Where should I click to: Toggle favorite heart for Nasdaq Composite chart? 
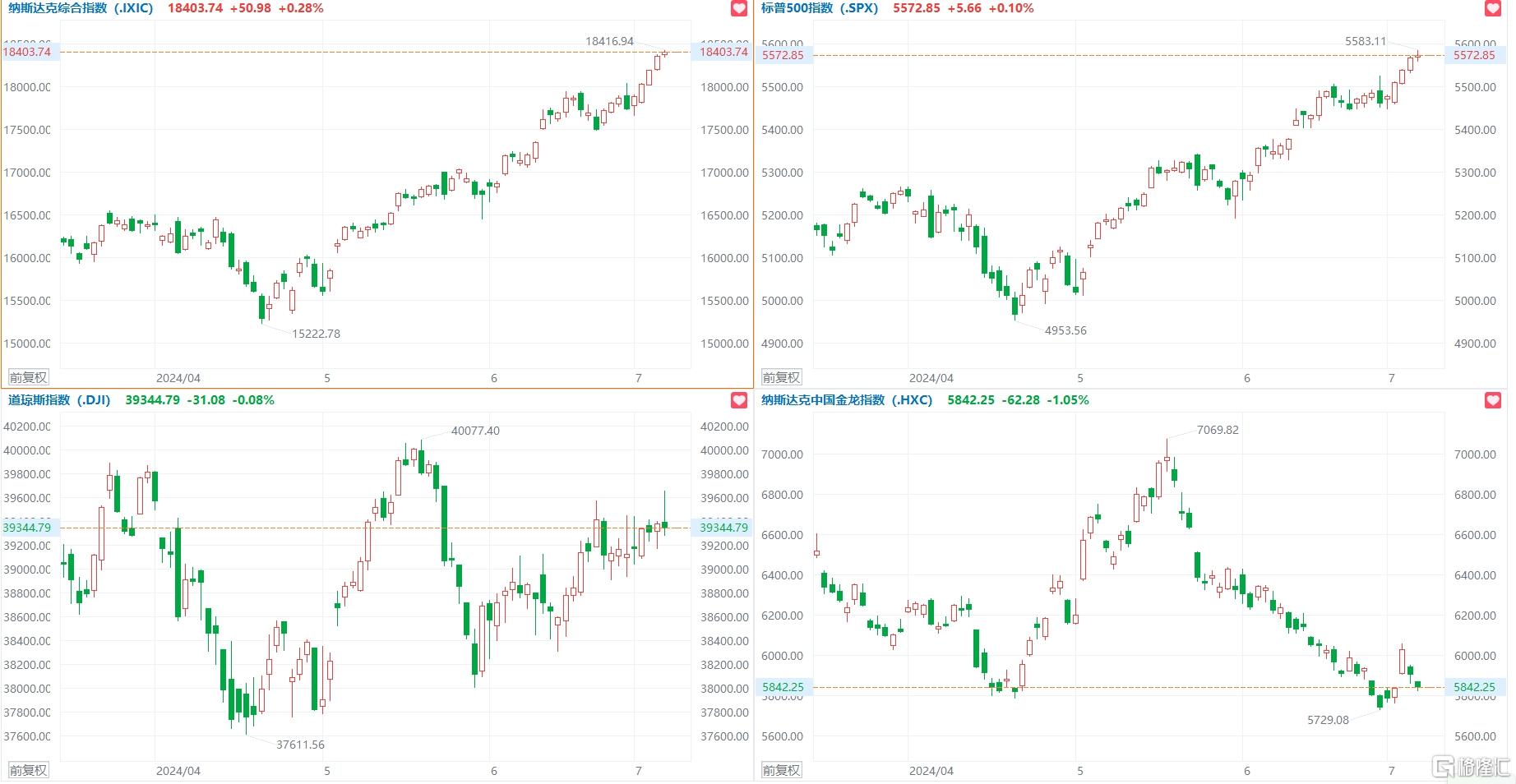click(739, 8)
